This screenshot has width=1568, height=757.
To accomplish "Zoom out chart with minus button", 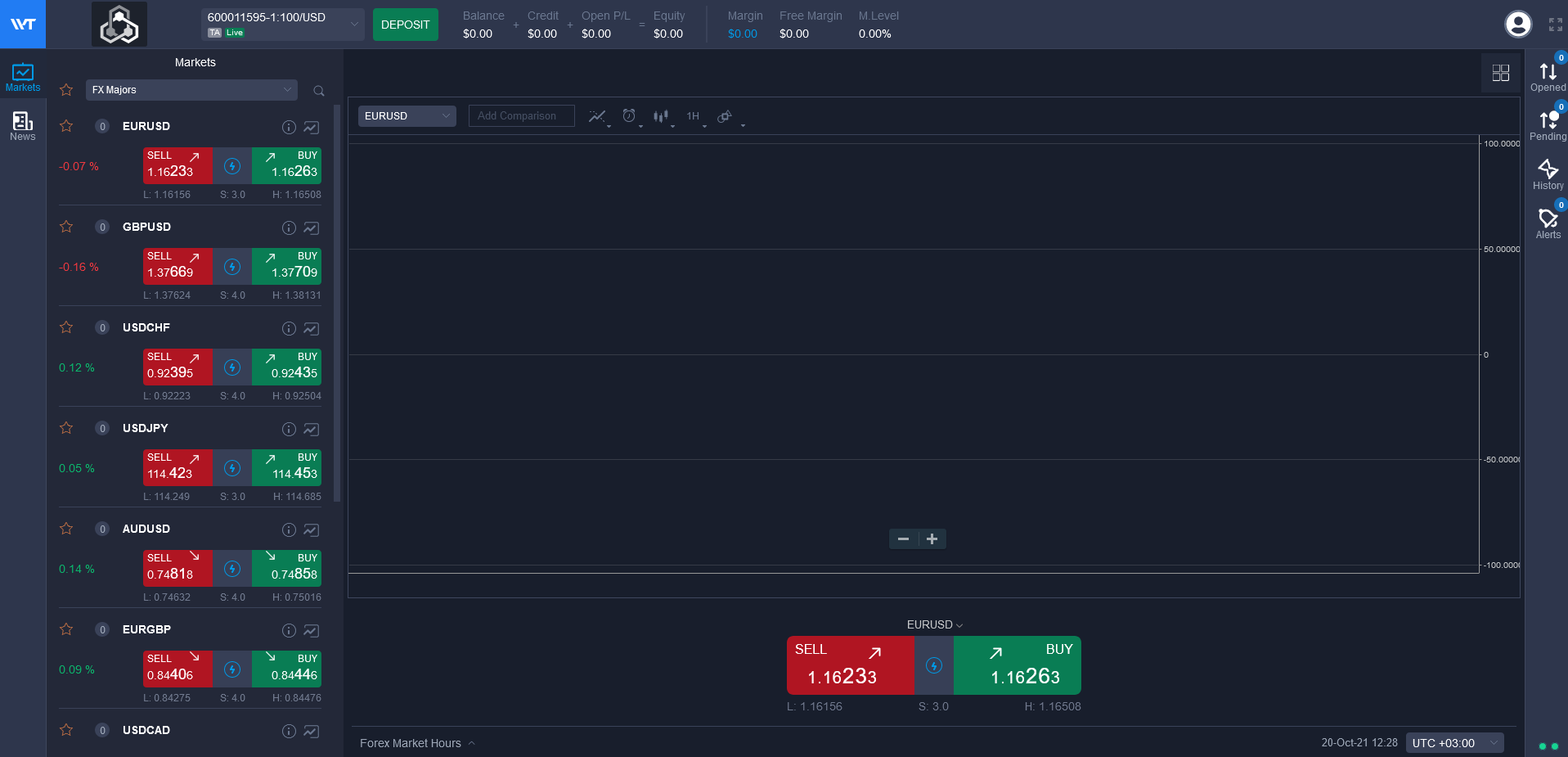I will 903,539.
